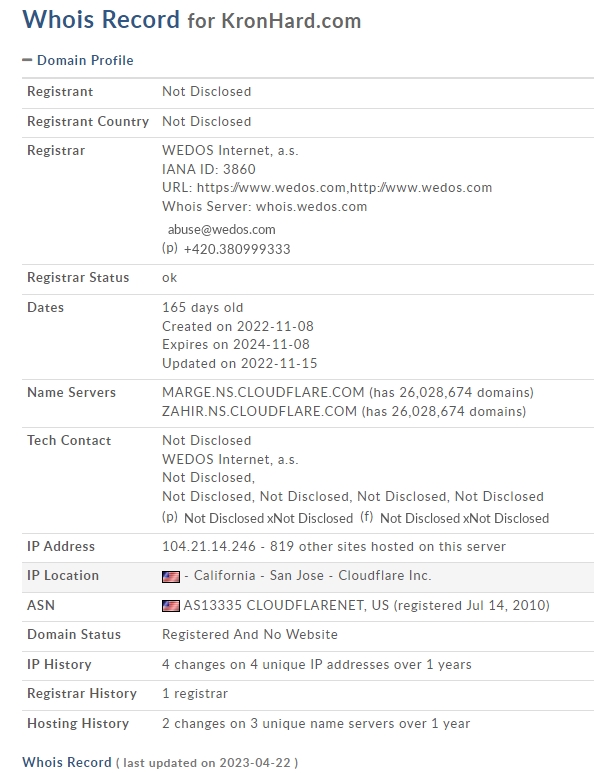The image size is (594, 773).
Task: Click the Registrar History 1 registrar entry
Action: coord(195,694)
